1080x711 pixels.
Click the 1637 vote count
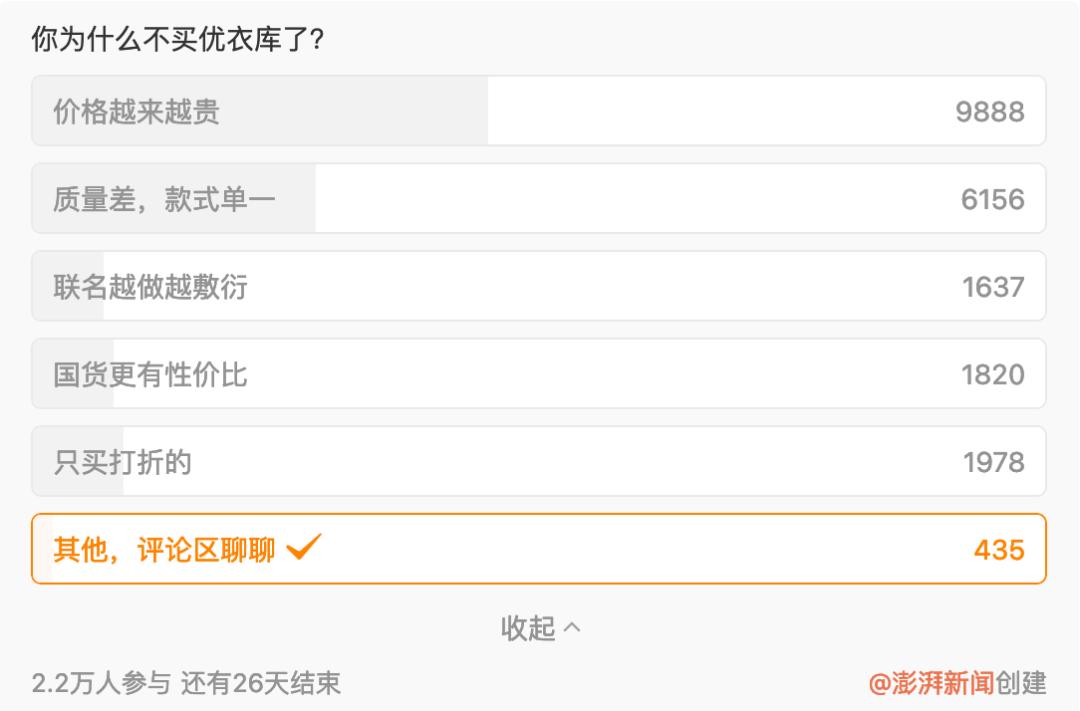pos(993,288)
